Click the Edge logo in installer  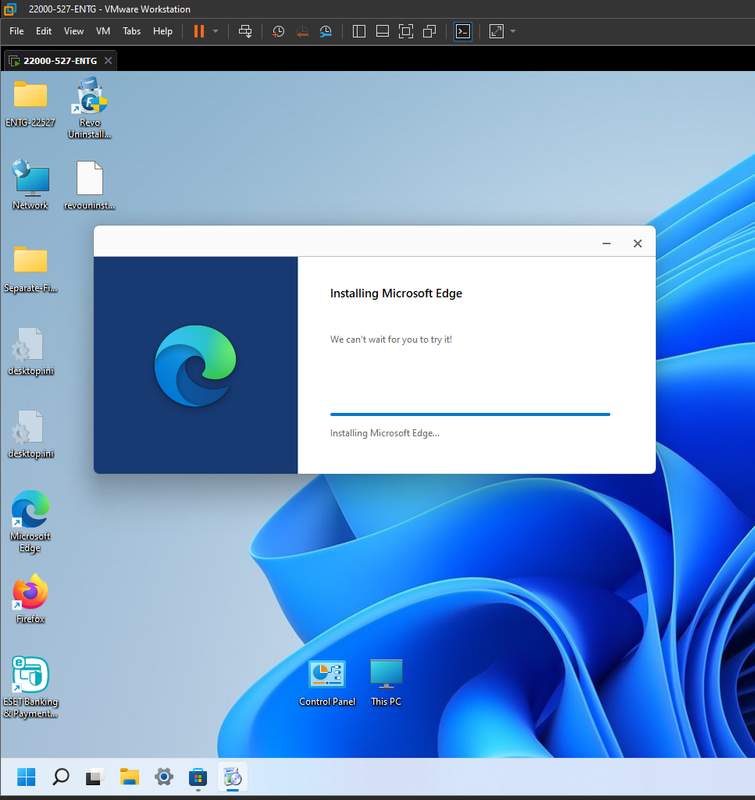[x=195, y=366]
